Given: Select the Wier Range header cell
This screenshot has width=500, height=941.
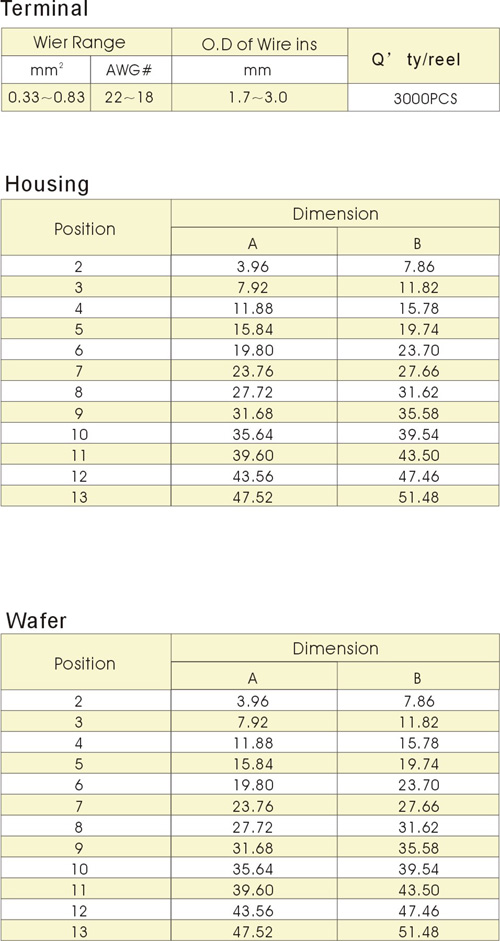Looking at the screenshot, I should pyautogui.click(x=86, y=42).
